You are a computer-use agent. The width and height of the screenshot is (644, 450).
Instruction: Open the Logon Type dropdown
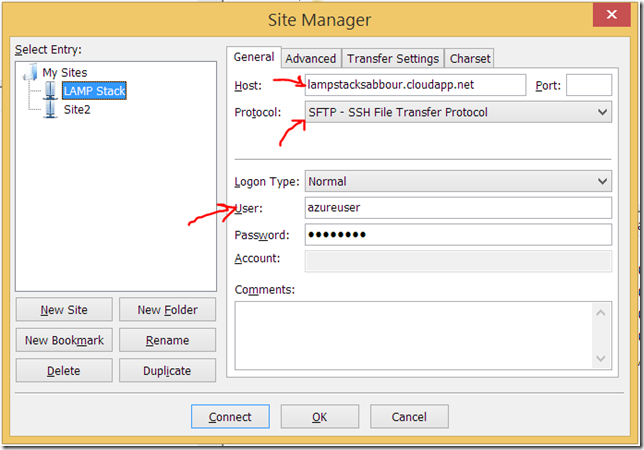click(x=458, y=181)
